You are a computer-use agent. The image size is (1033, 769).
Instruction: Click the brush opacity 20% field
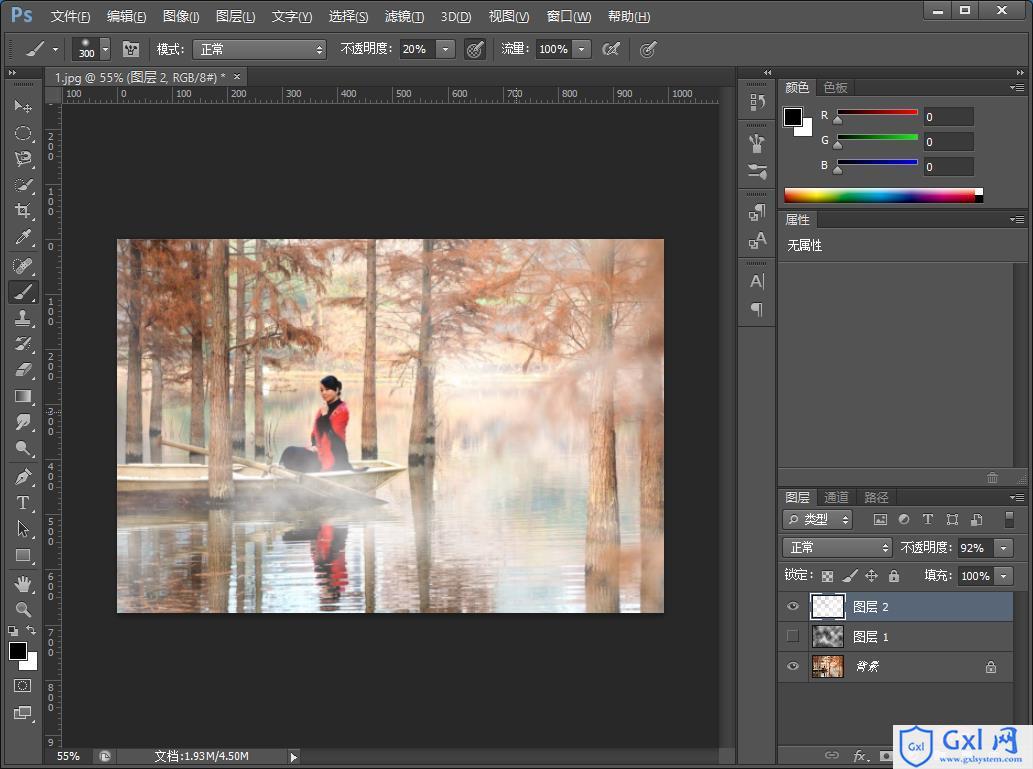coord(417,49)
